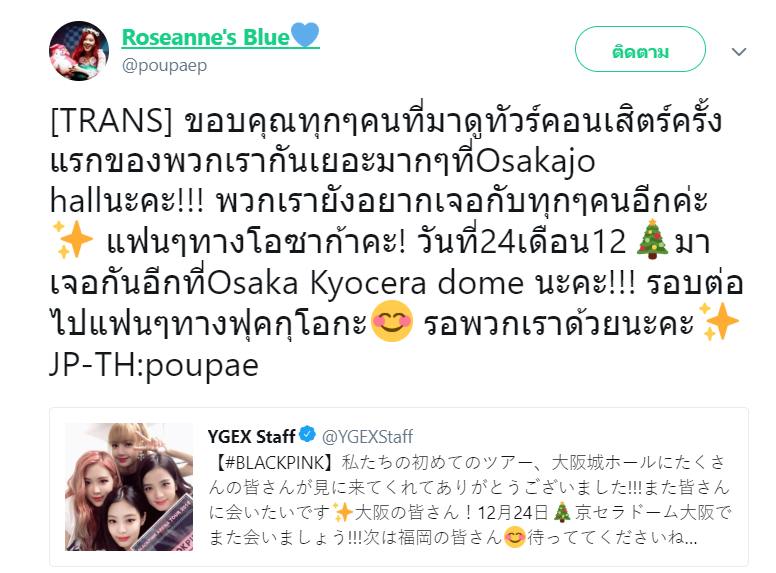Click the smiling blush emoji in the tweet text
This screenshot has width=776, height=573.
(x=391, y=321)
